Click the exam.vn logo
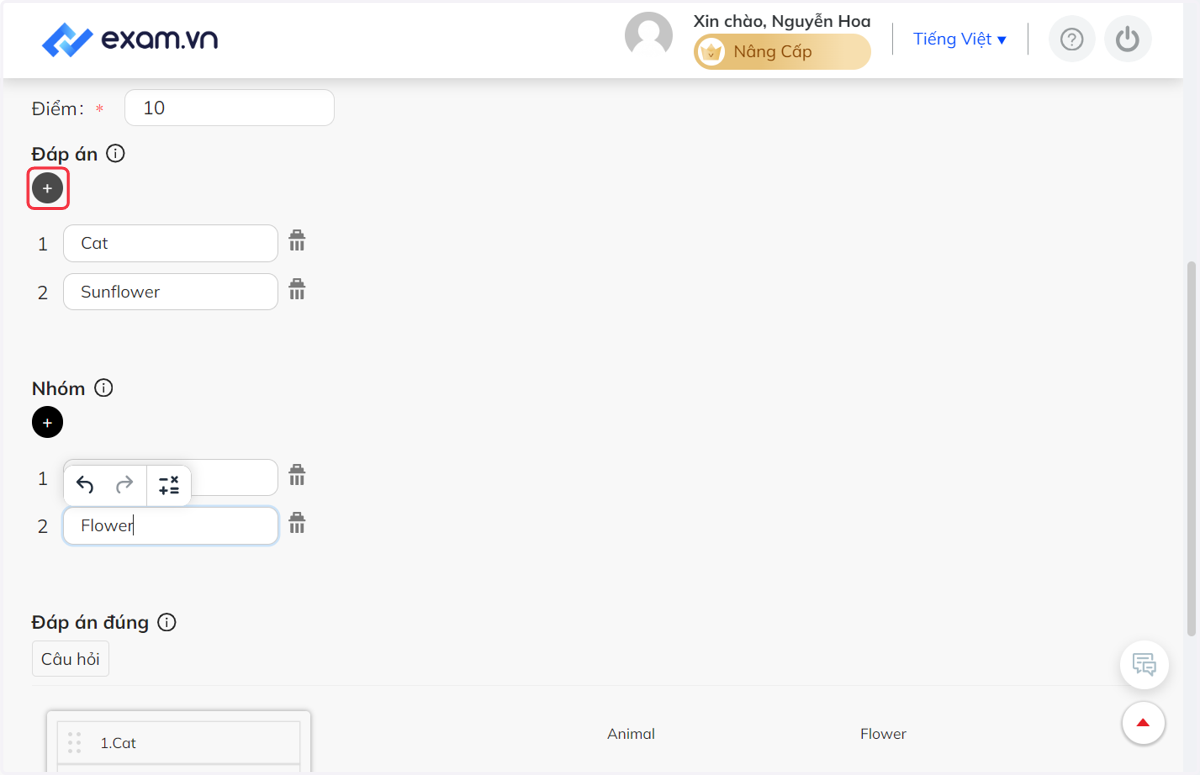 tap(129, 39)
